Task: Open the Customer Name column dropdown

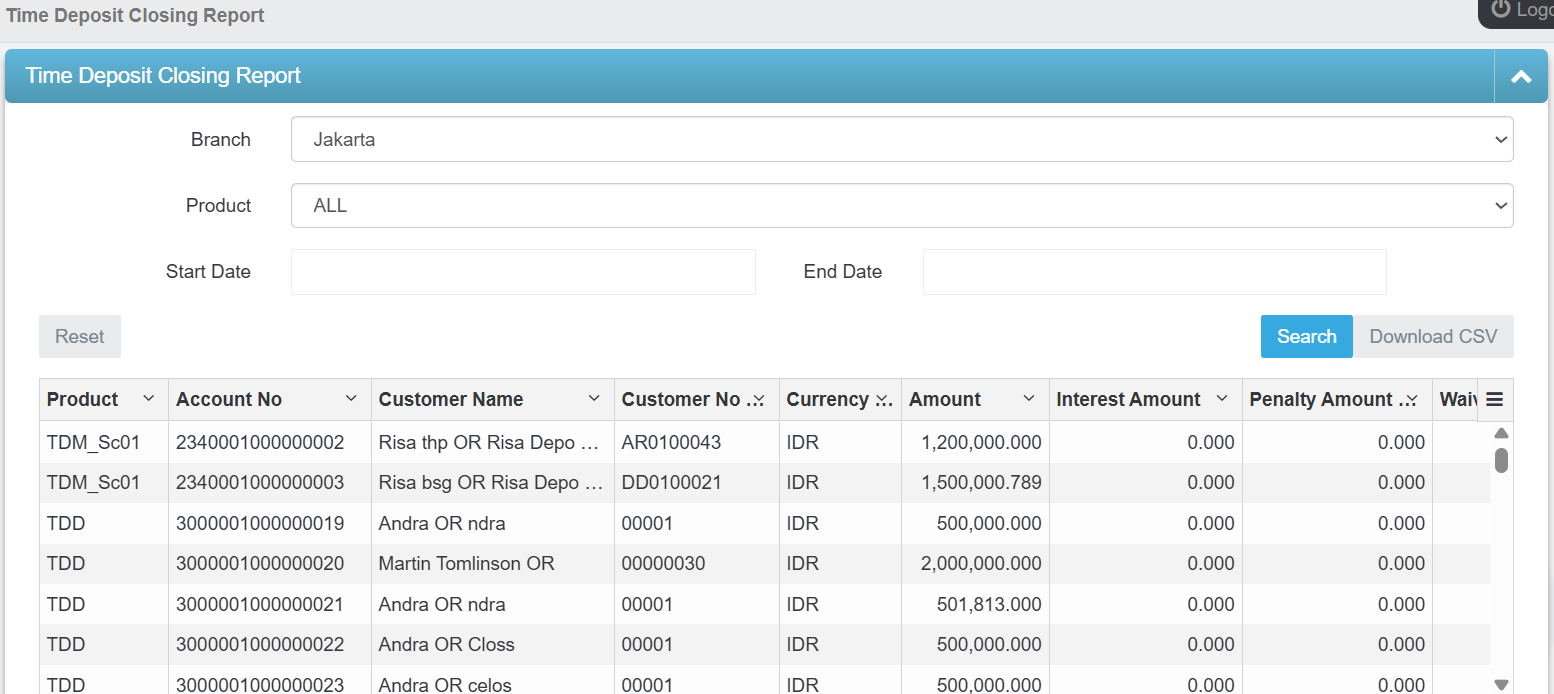Action: coord(593,398)
